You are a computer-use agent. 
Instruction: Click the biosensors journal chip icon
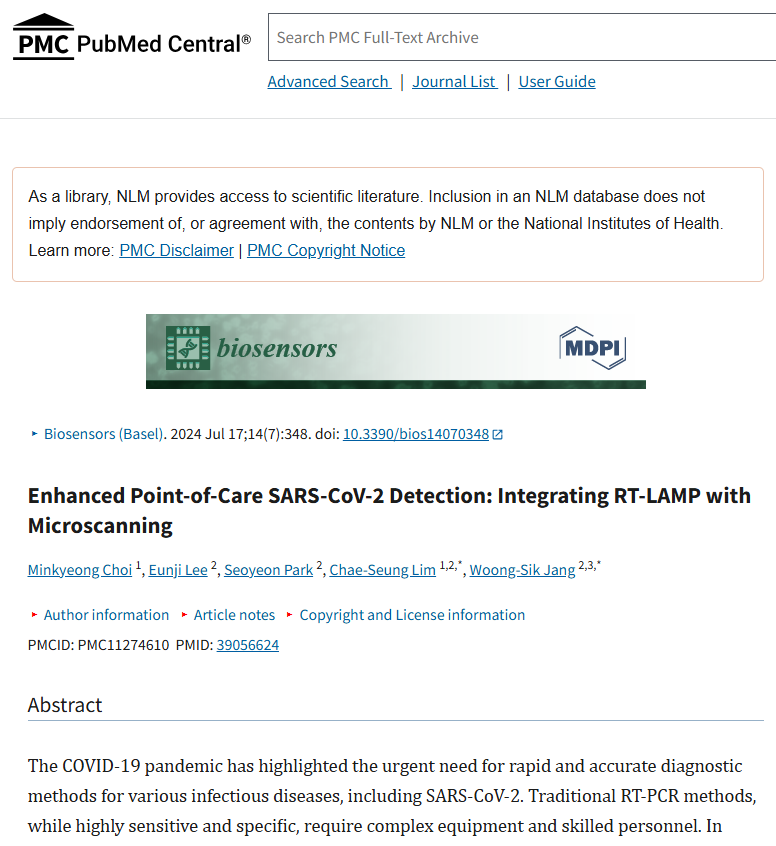[188, 348]
